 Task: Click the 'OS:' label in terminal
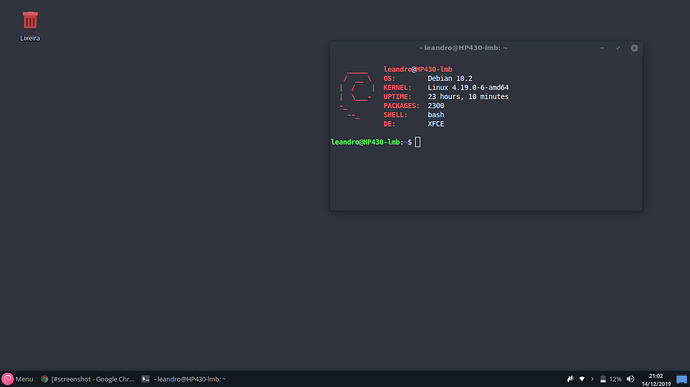(x=389, y=78)
